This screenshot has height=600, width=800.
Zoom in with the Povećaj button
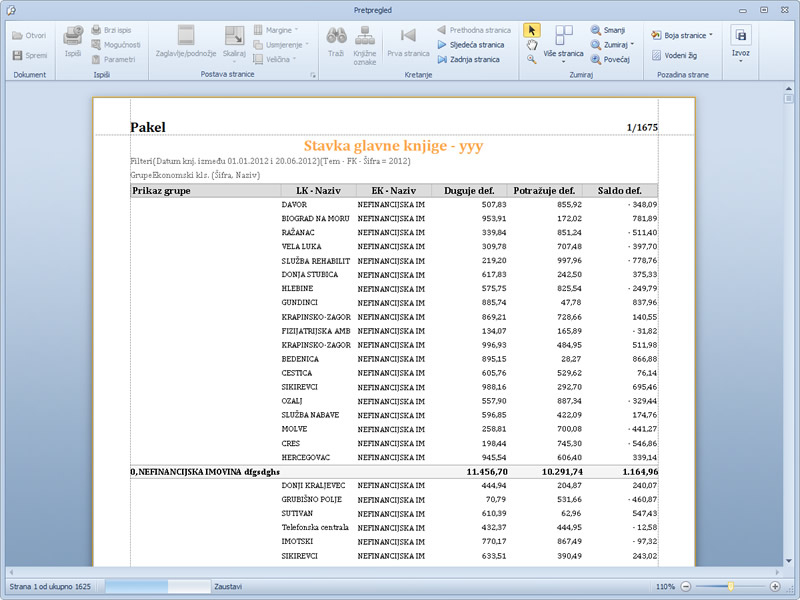point(610,59)
